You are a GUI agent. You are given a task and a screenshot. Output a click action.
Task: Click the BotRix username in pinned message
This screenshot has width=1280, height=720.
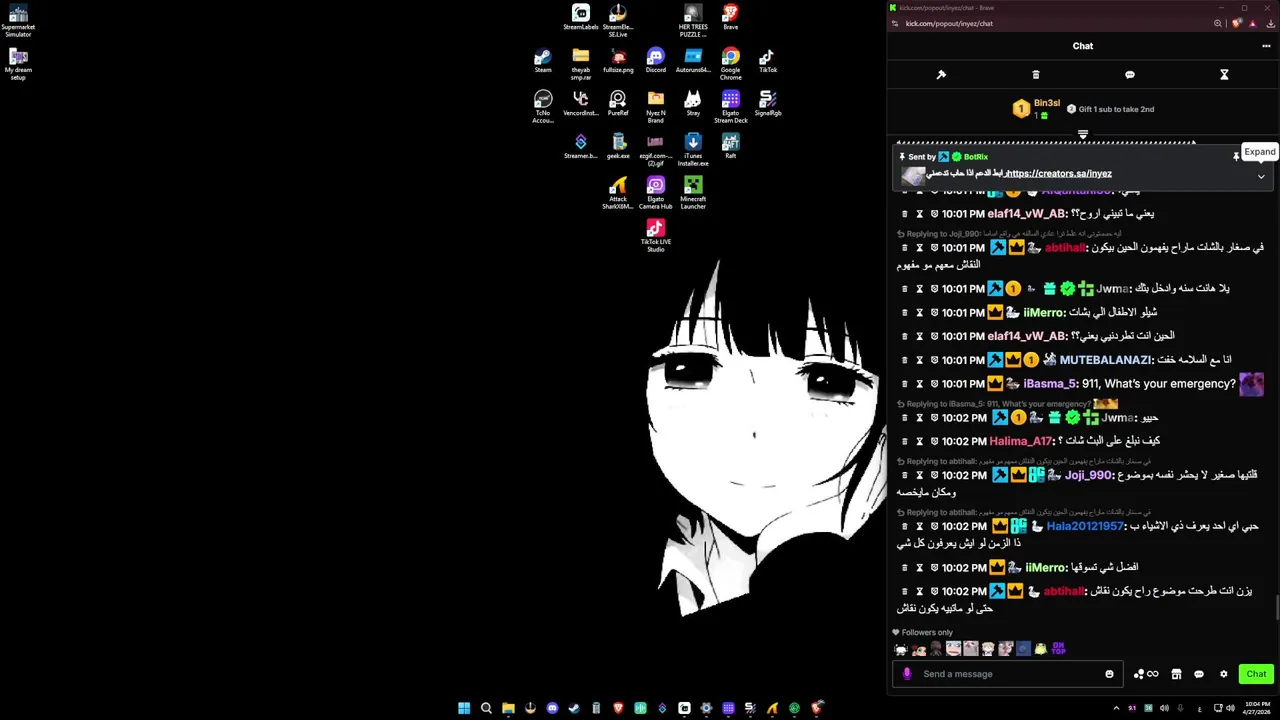976,157
